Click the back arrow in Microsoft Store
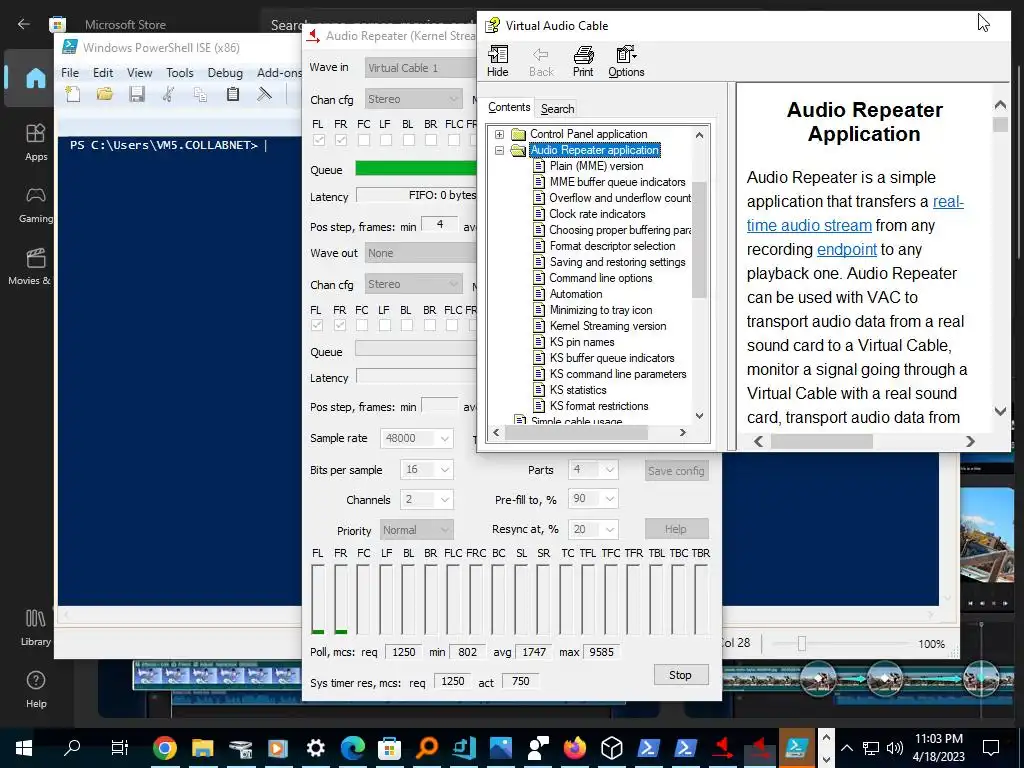Viewport: 1024px width, 768px height. coord(24,25)
